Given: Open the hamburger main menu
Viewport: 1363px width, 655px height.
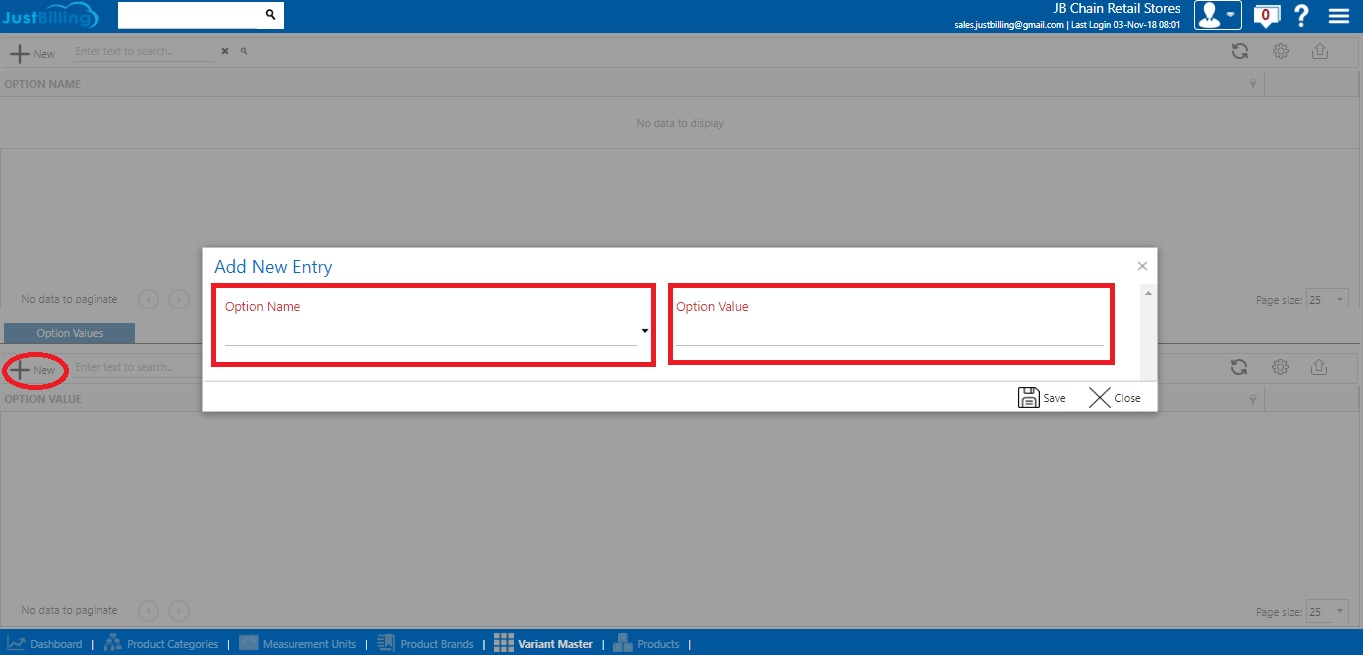Looking at the screenshot, I should pos(1339,15).
